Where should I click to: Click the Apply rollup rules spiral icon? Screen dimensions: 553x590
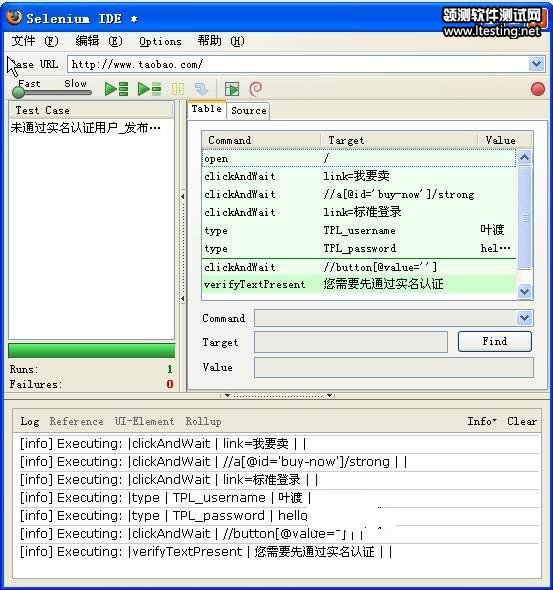[256, 89]
